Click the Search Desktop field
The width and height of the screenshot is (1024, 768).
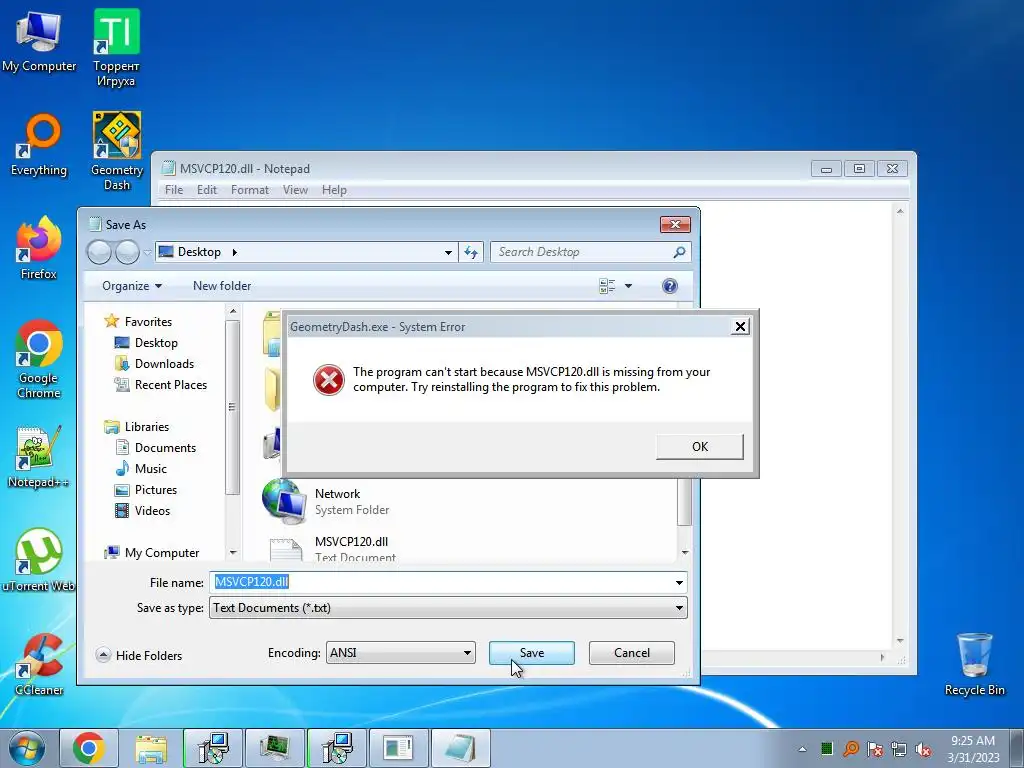pyautogui.click(x=590, y=252)
